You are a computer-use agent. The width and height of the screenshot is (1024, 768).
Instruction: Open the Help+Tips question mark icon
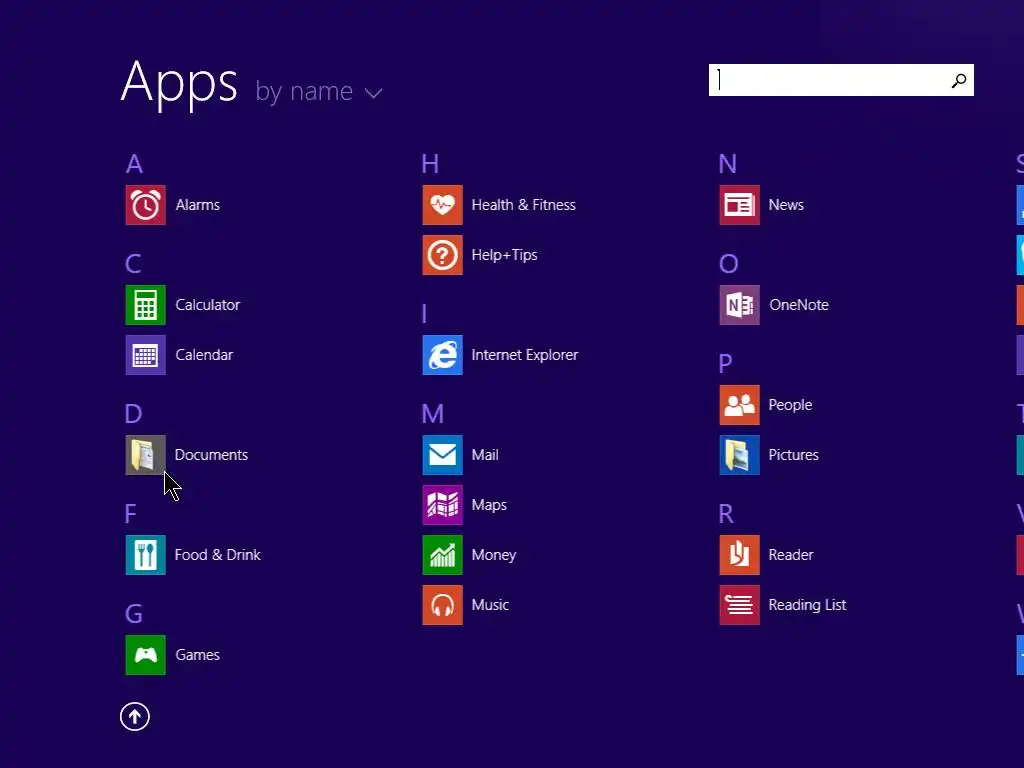coord(442,255)
